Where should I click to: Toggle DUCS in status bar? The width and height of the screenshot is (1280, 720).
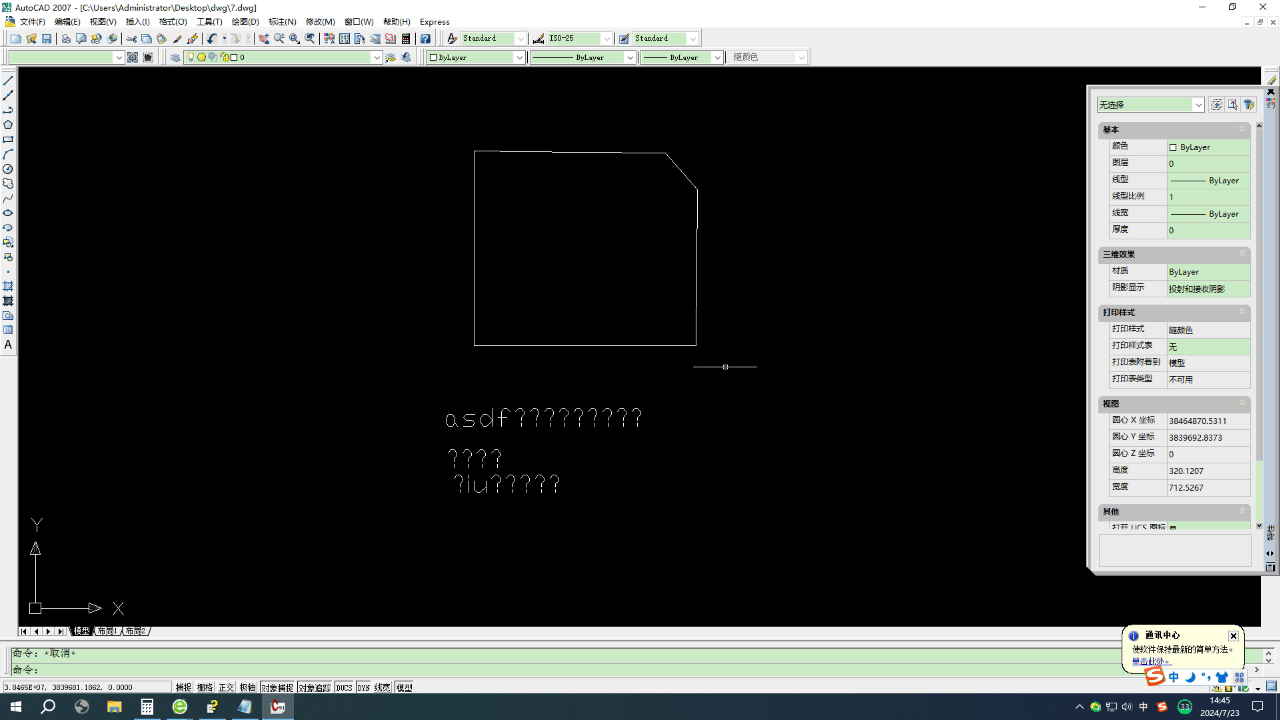[344, 688]
